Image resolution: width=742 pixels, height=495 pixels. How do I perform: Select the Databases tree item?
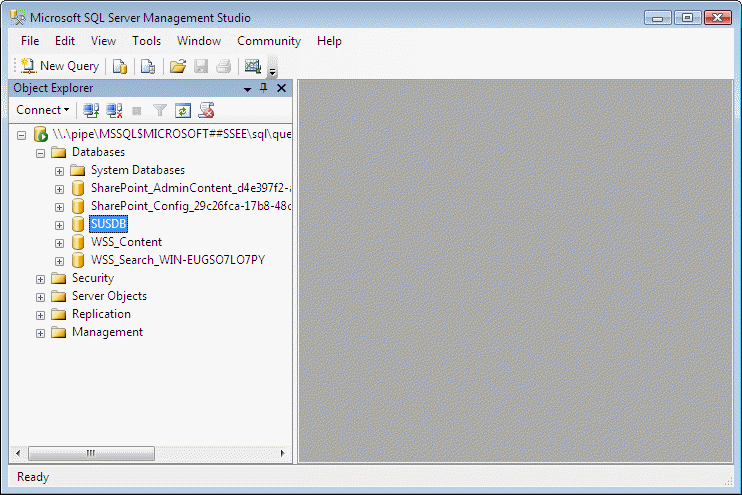98,152
